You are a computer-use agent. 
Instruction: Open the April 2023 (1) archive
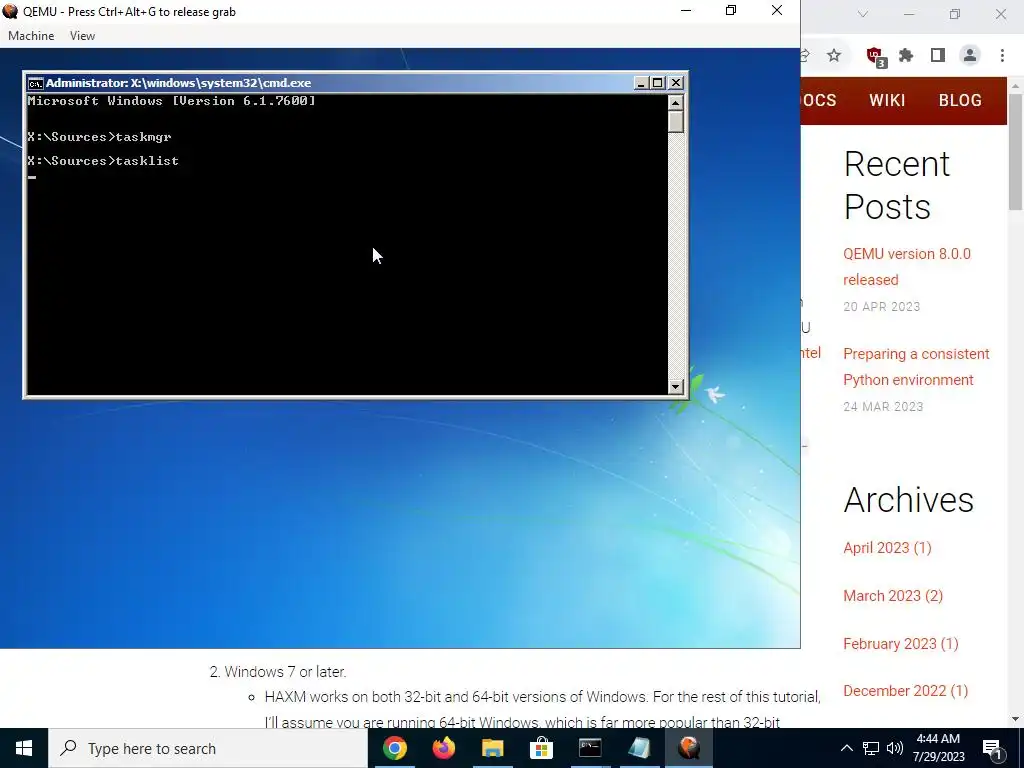click(887, 548)
